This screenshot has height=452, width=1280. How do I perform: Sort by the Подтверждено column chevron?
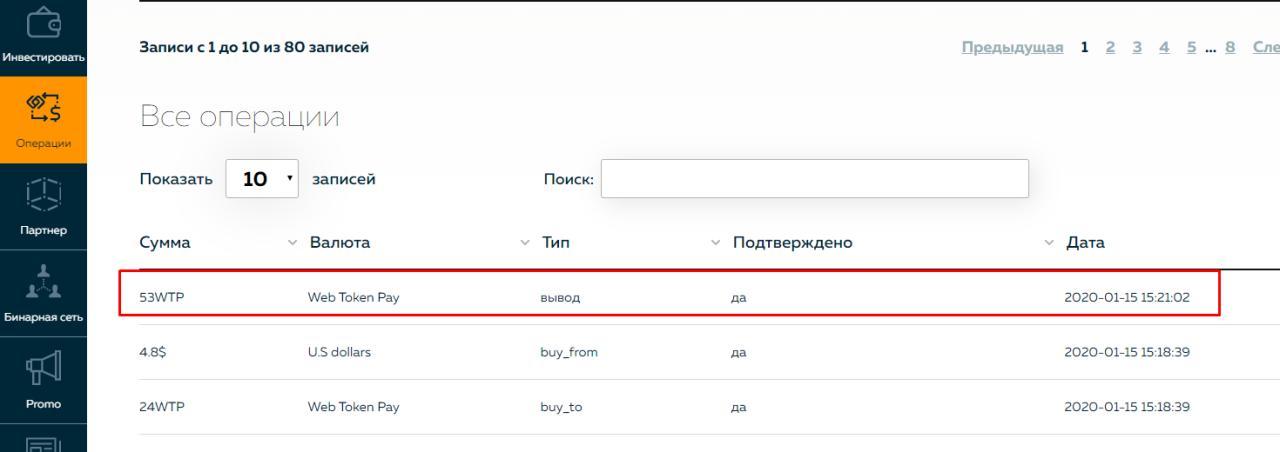(1049, 243)
